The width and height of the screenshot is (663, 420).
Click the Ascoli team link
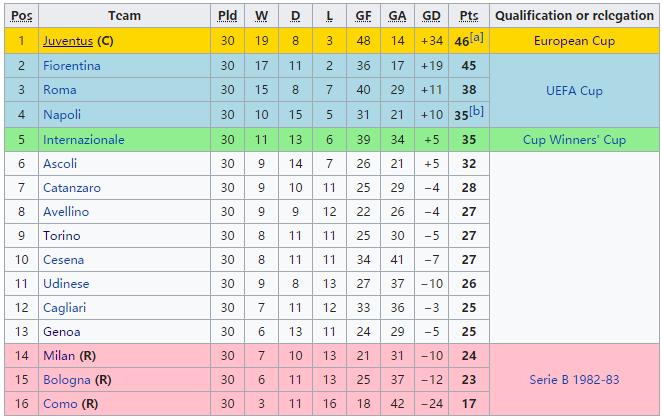(60, 163)
